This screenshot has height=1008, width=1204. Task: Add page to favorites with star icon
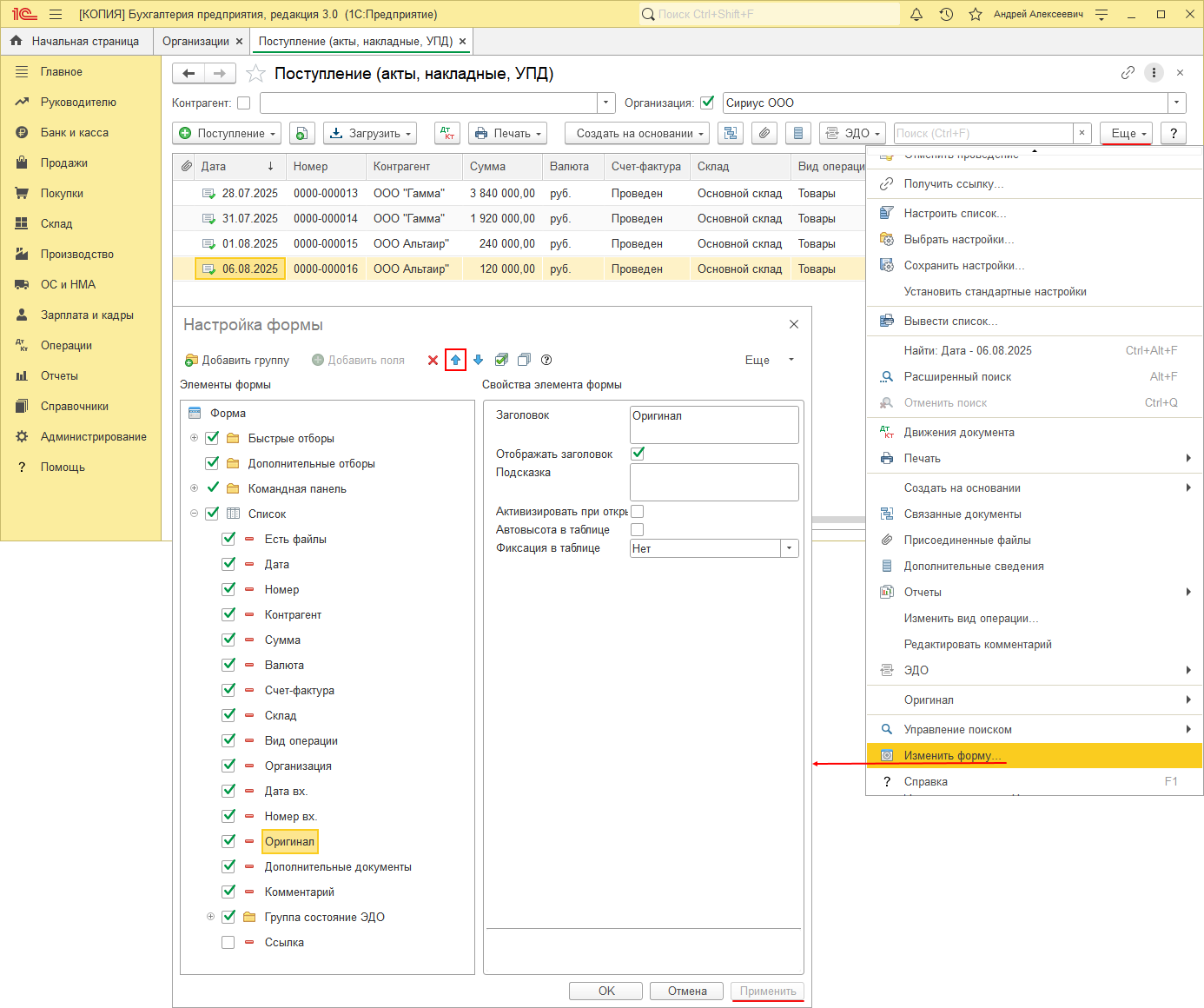coord(255,73)
